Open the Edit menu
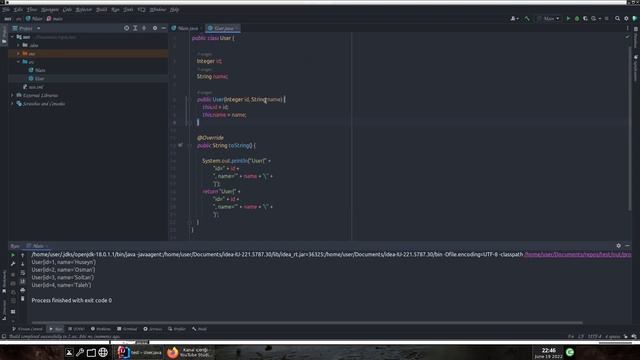 18,9
